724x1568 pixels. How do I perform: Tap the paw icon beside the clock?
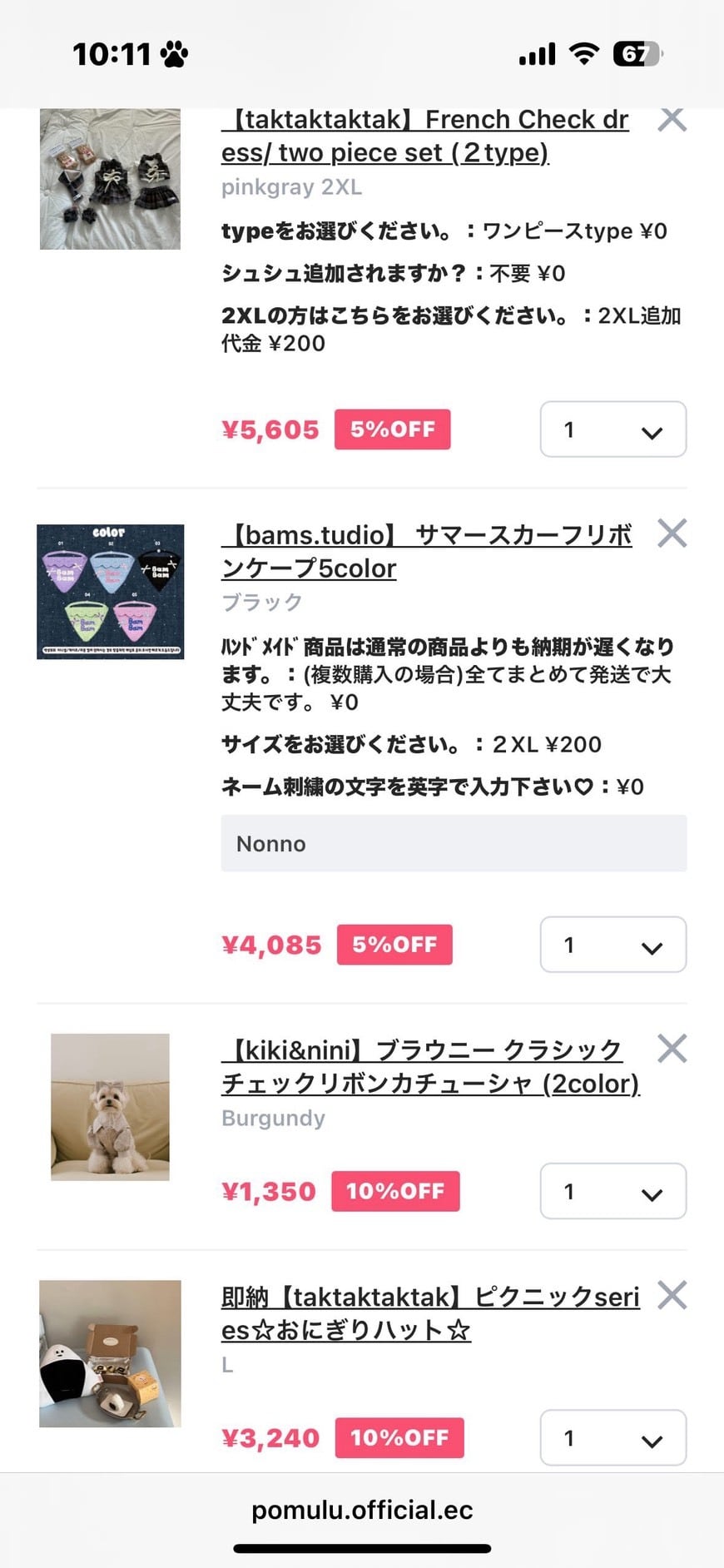[175, 55]
